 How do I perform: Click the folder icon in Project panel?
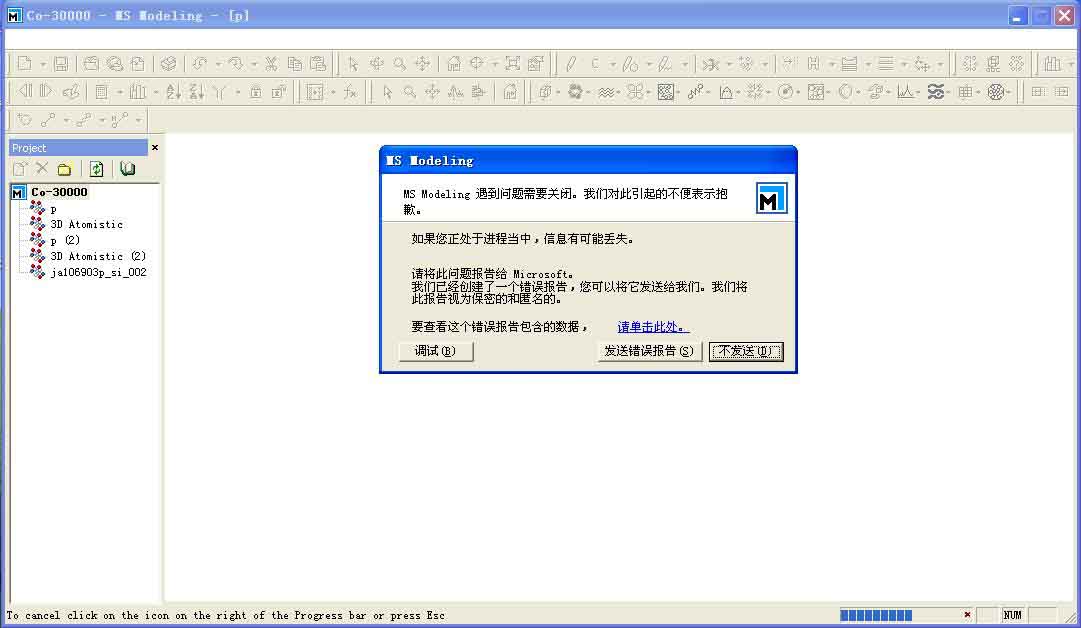click(64, 169)
